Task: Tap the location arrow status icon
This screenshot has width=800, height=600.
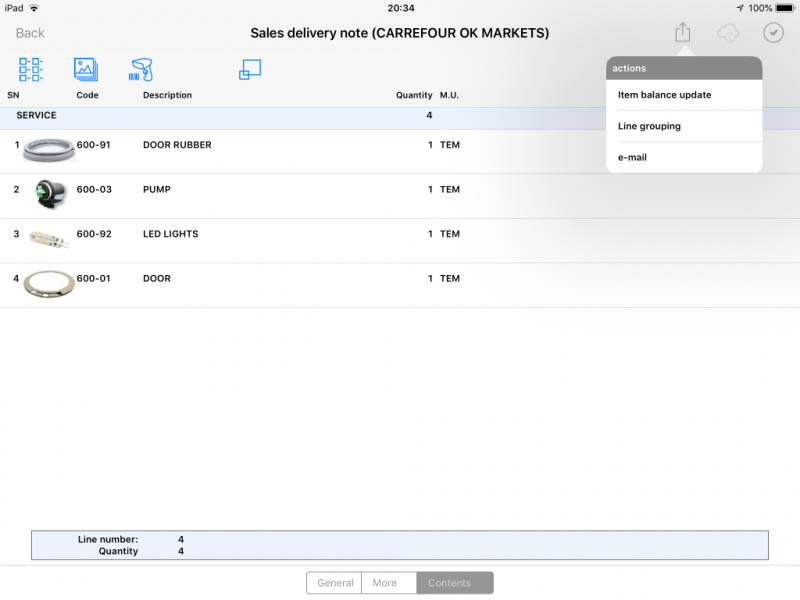Action: (740, 8)
